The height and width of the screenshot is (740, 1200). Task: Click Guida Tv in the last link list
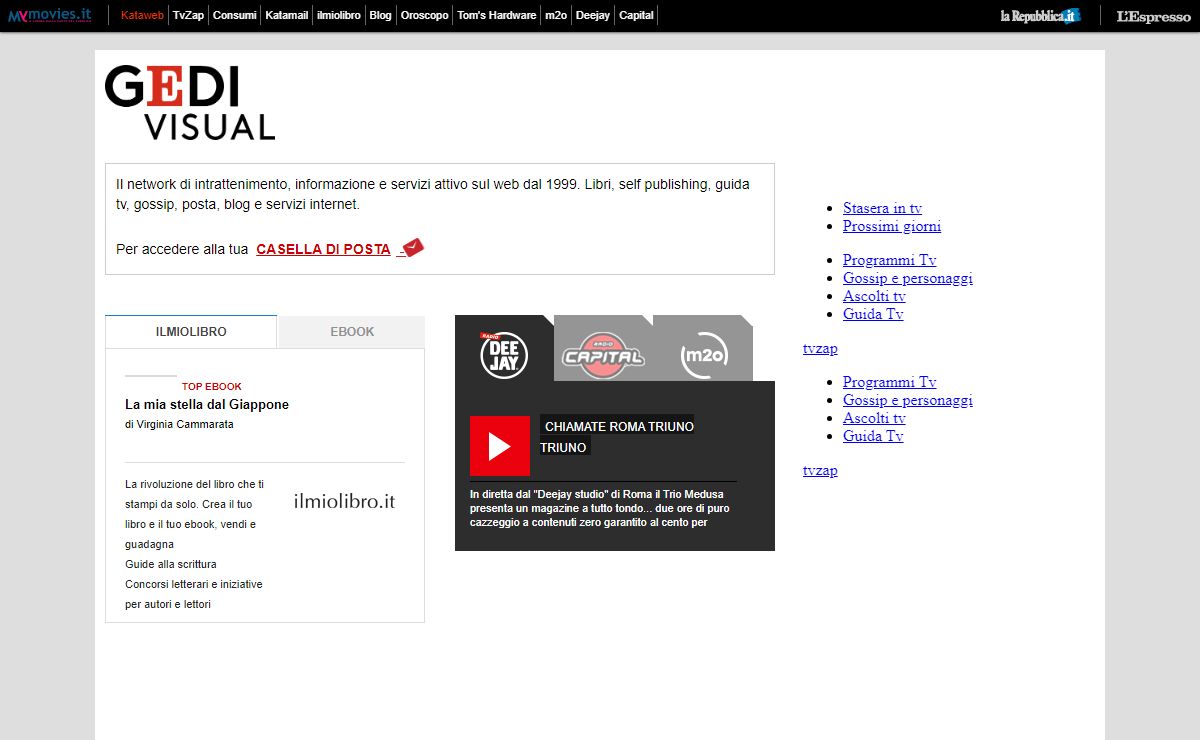point(873,436)
